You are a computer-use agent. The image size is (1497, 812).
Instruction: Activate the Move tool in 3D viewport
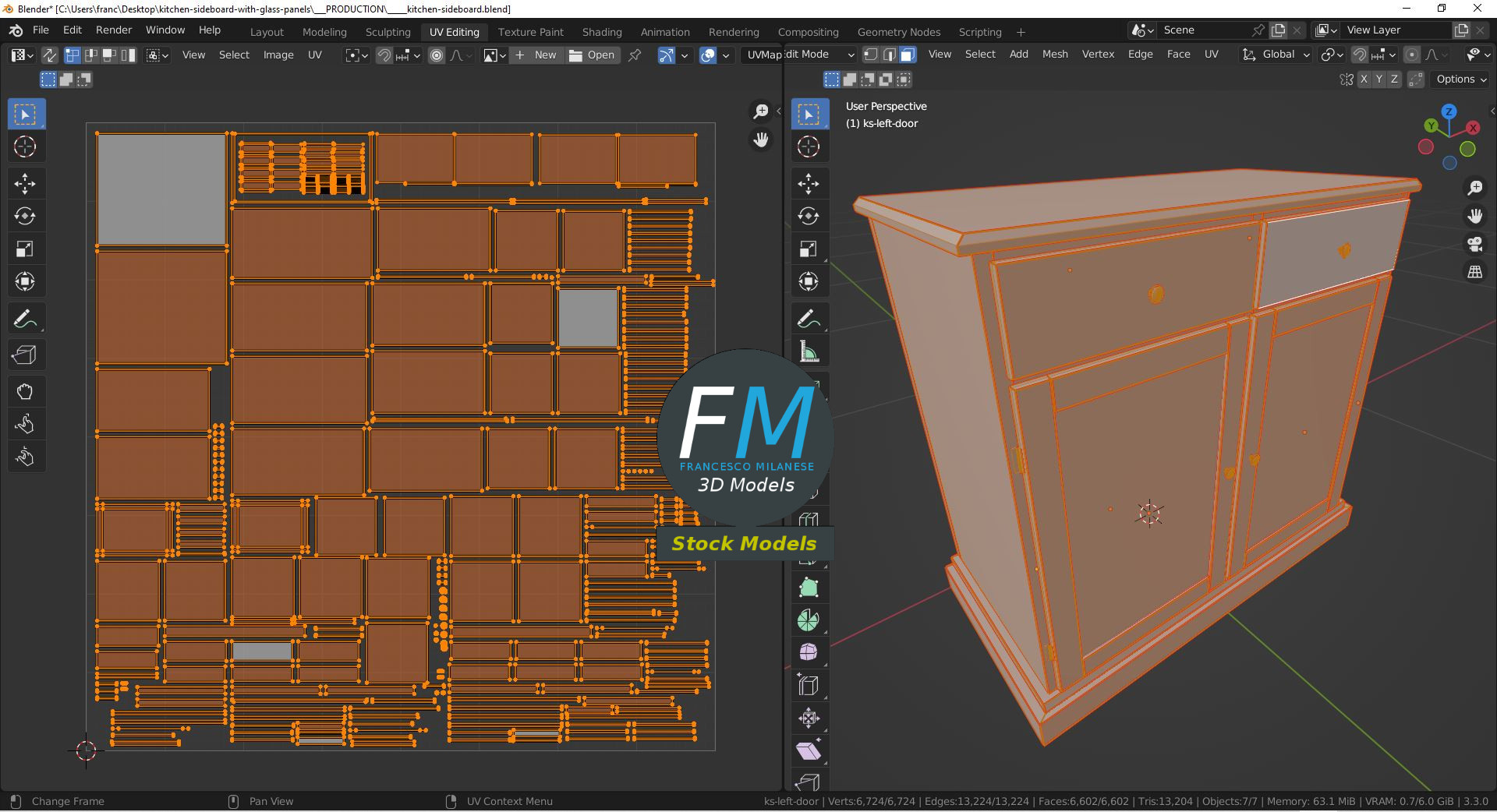809,184
